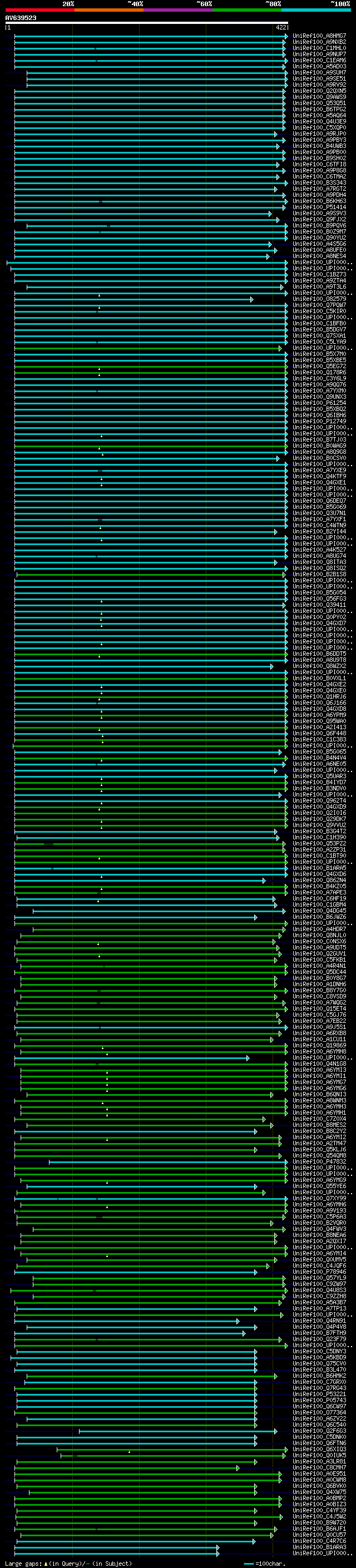Select label UniRef100_P51414
Screen dimensions: 356x1568
pyautogui.click(x=319, y=207)
